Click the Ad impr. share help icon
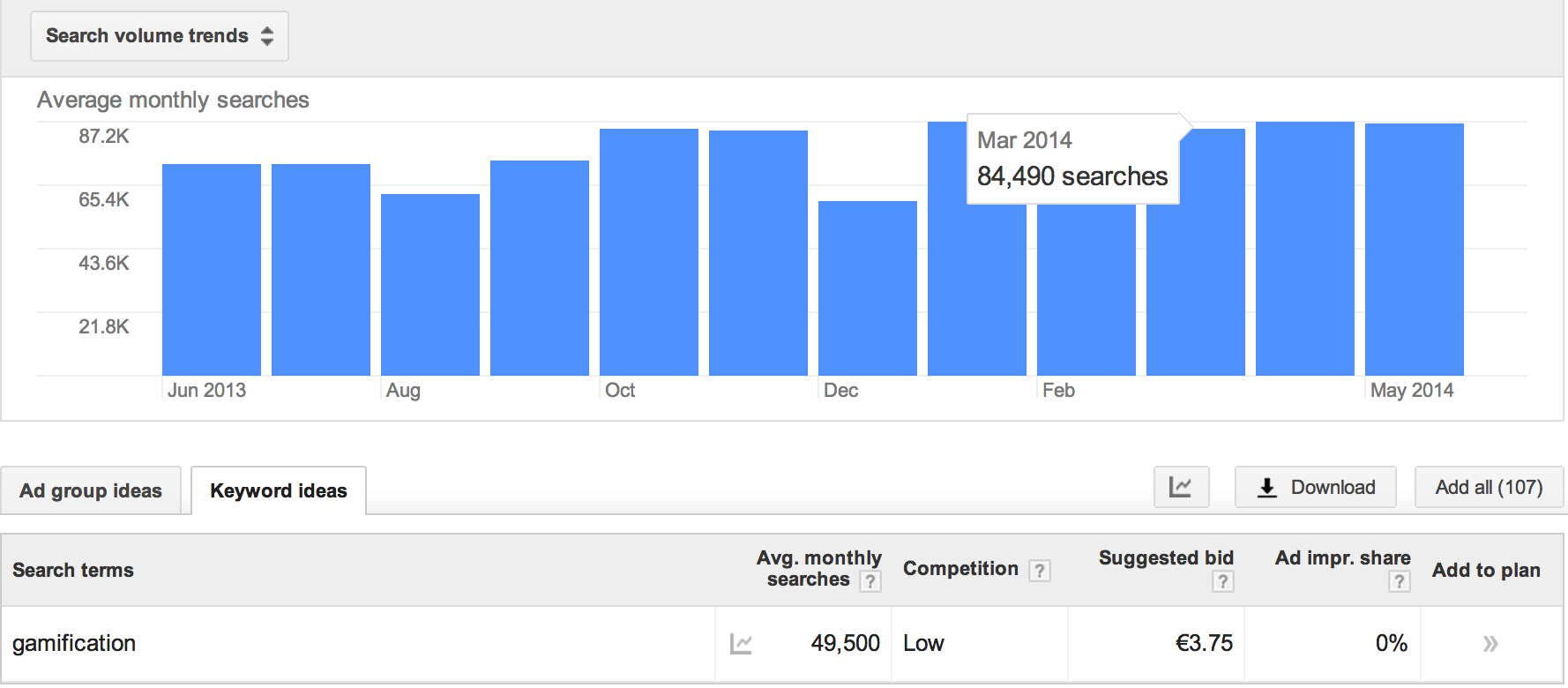Image resolution: width=1568 pixels, height=688 pixels. pos(1399,581)
